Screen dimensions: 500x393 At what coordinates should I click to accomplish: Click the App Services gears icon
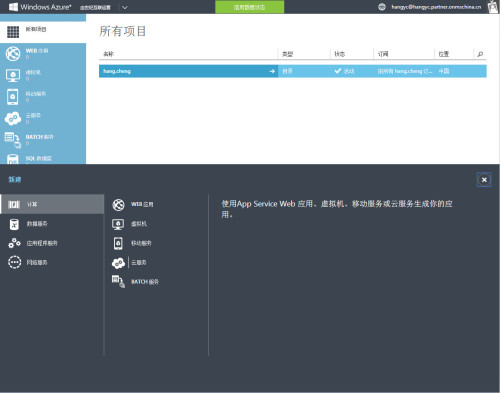click(x=14, y=243)
